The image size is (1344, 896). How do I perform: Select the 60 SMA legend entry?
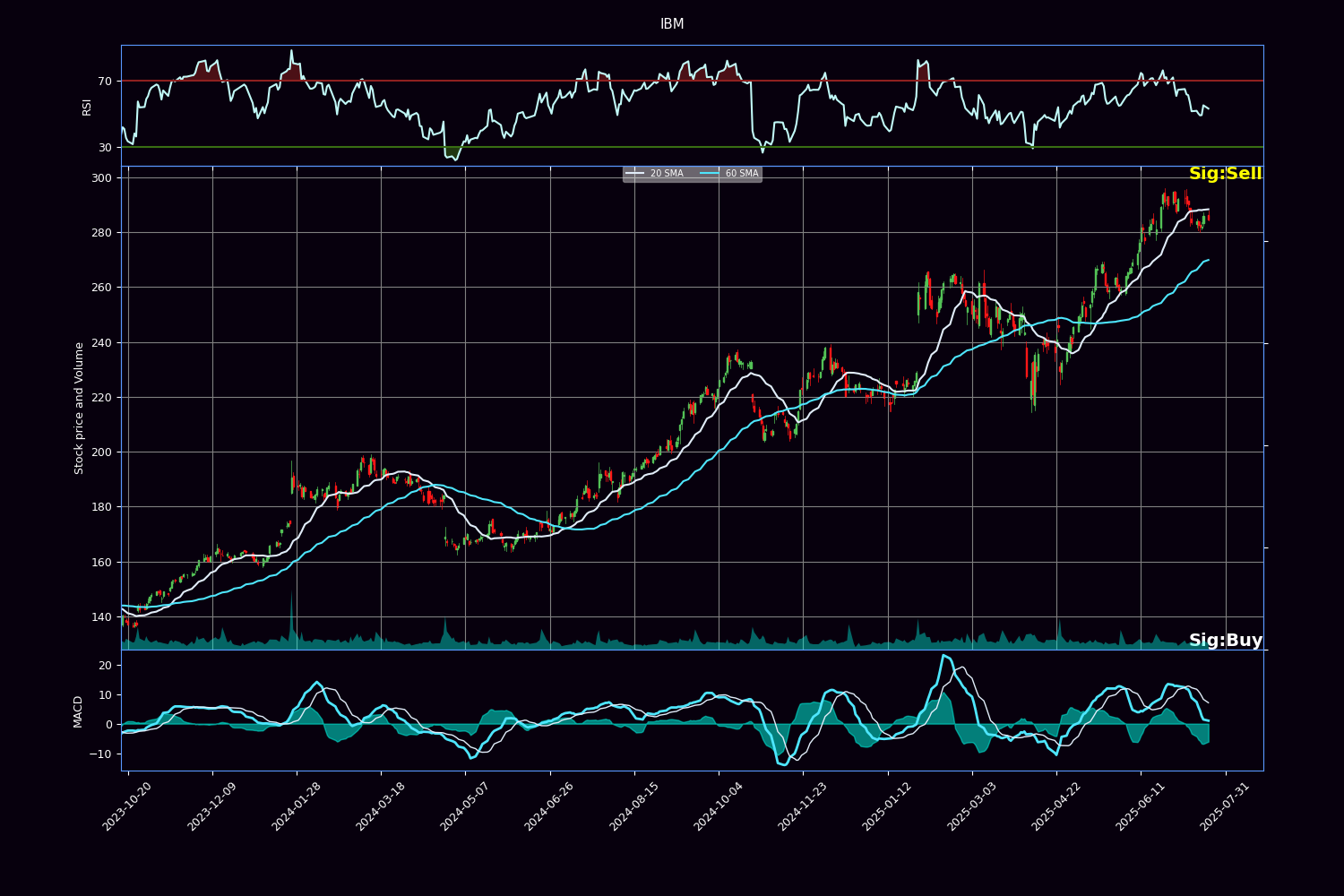[729, 174]
